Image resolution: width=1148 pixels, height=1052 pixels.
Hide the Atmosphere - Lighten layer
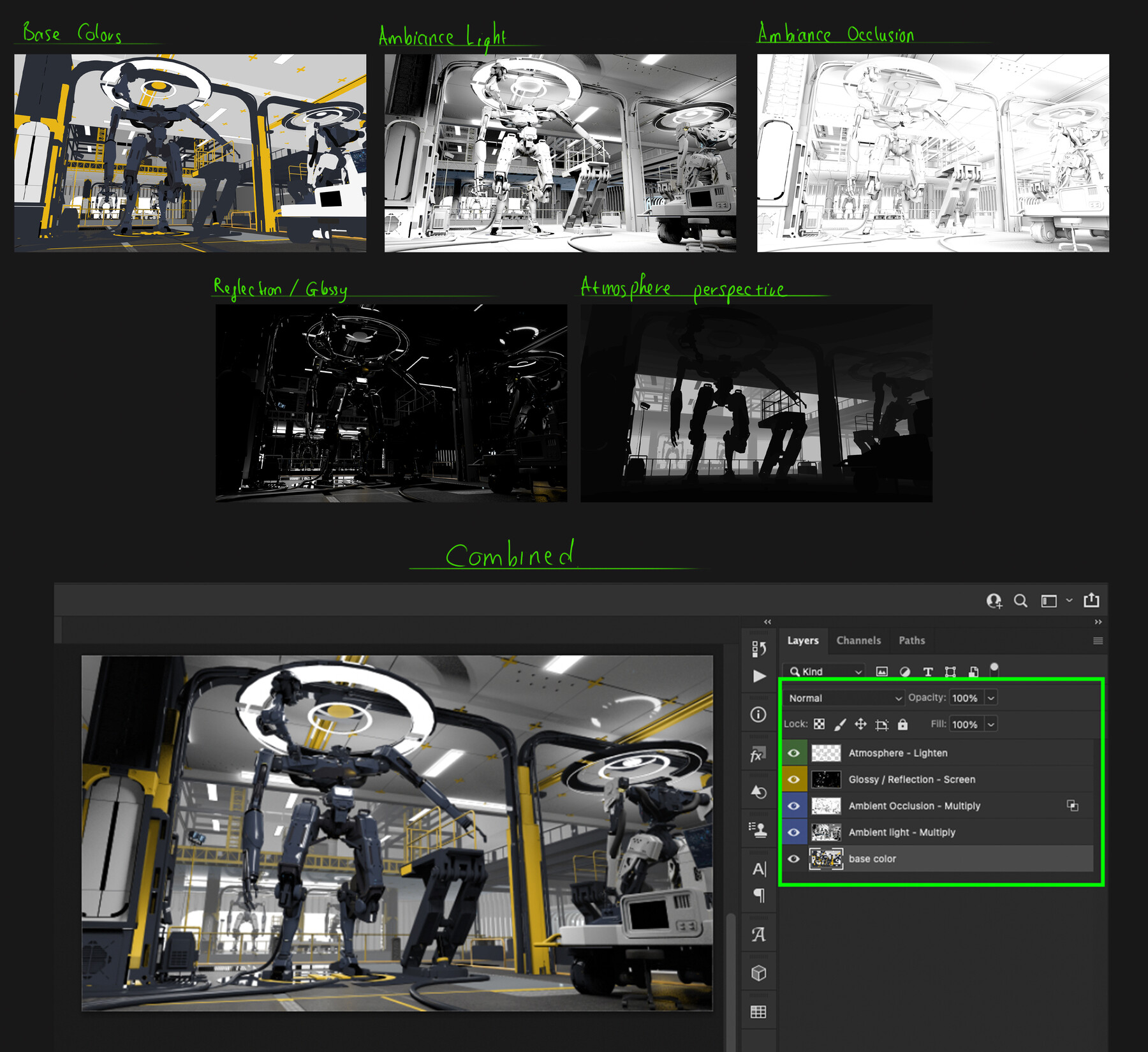(x=794, y=753)
